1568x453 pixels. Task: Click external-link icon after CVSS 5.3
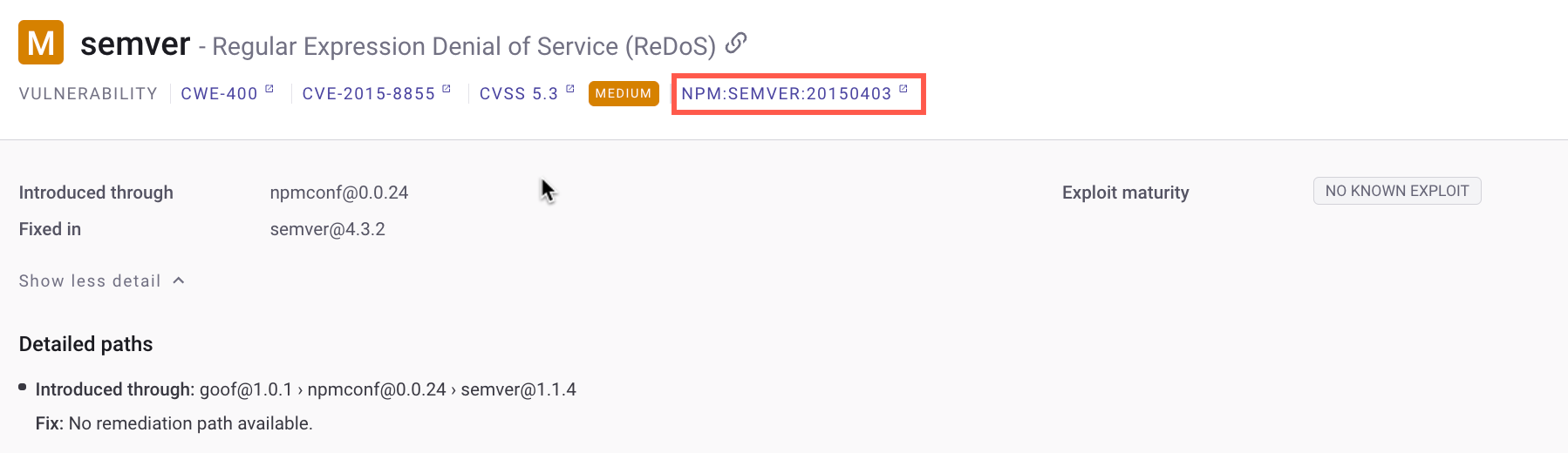pyautogui.click(x=570, y=89)
